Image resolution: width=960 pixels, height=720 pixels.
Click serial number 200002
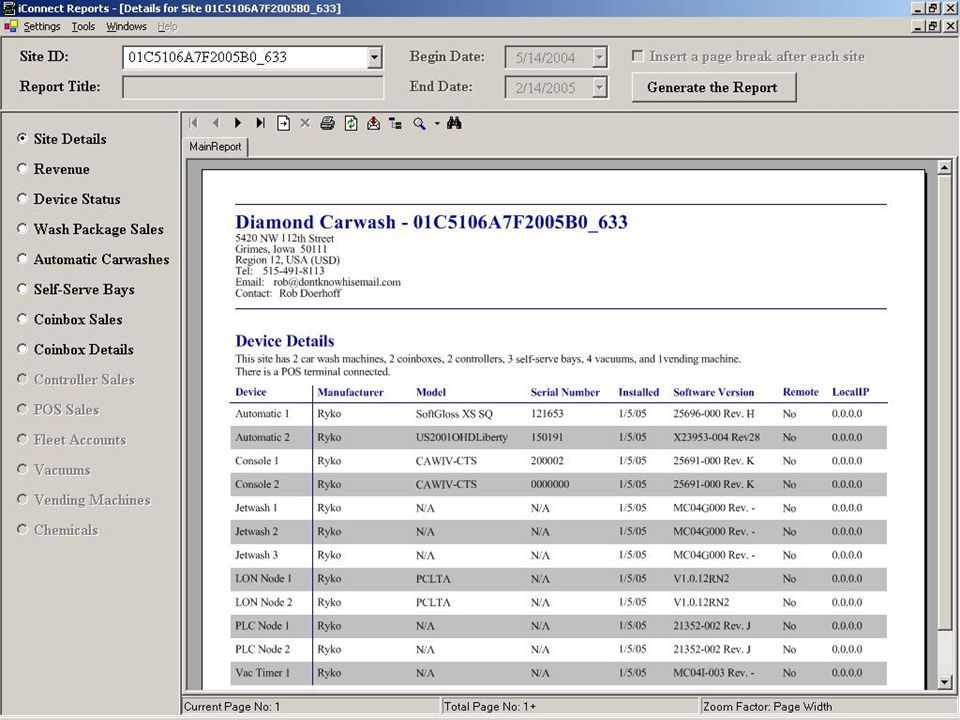click(547, 461)
